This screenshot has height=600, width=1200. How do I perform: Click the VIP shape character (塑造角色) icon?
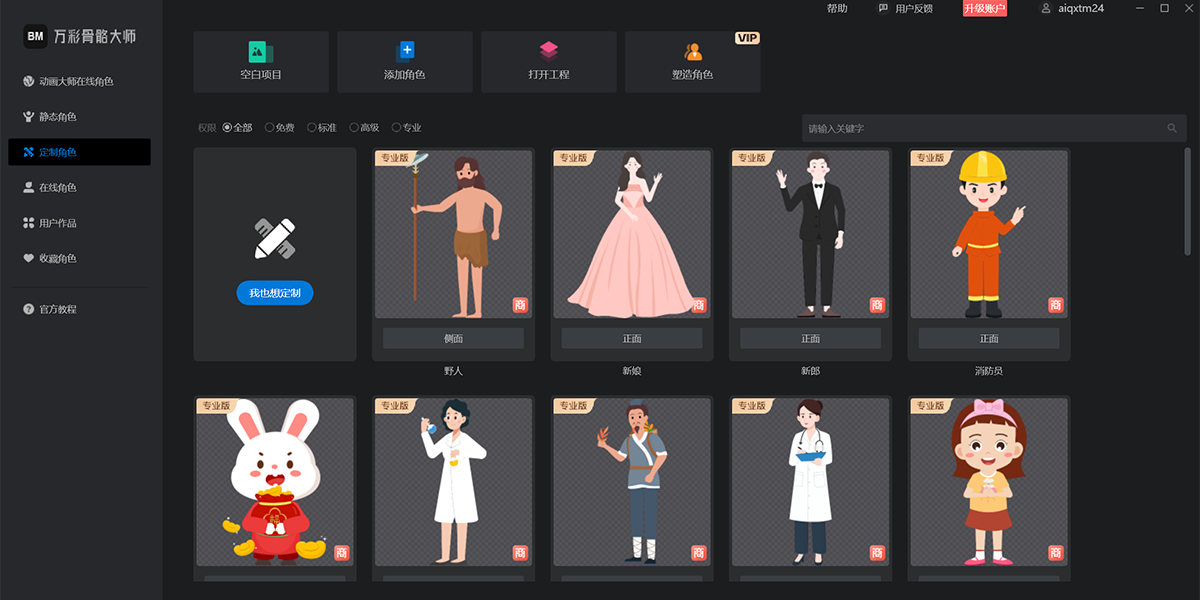point(693,51)
